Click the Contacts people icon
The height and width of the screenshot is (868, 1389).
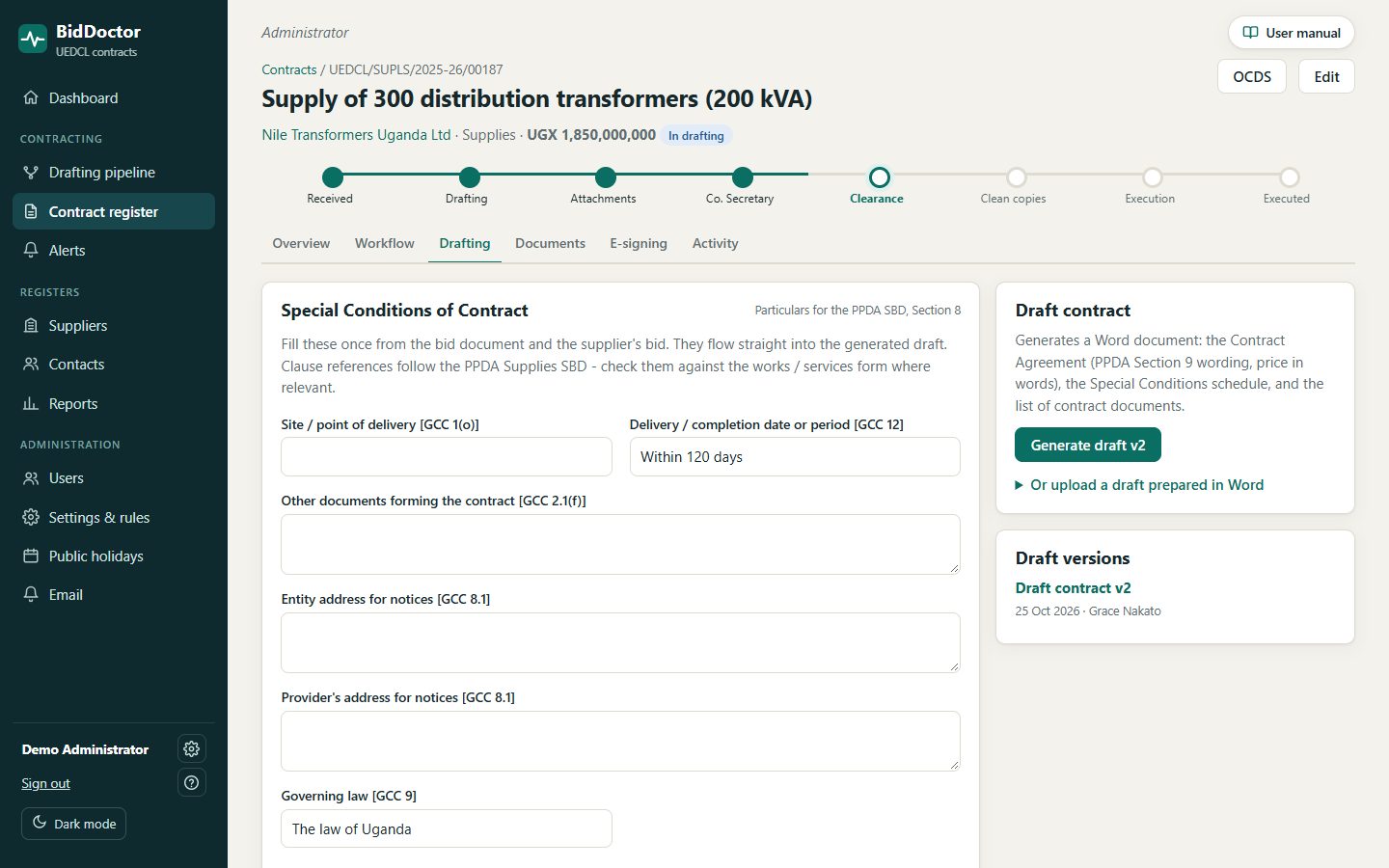pos(31,365)
